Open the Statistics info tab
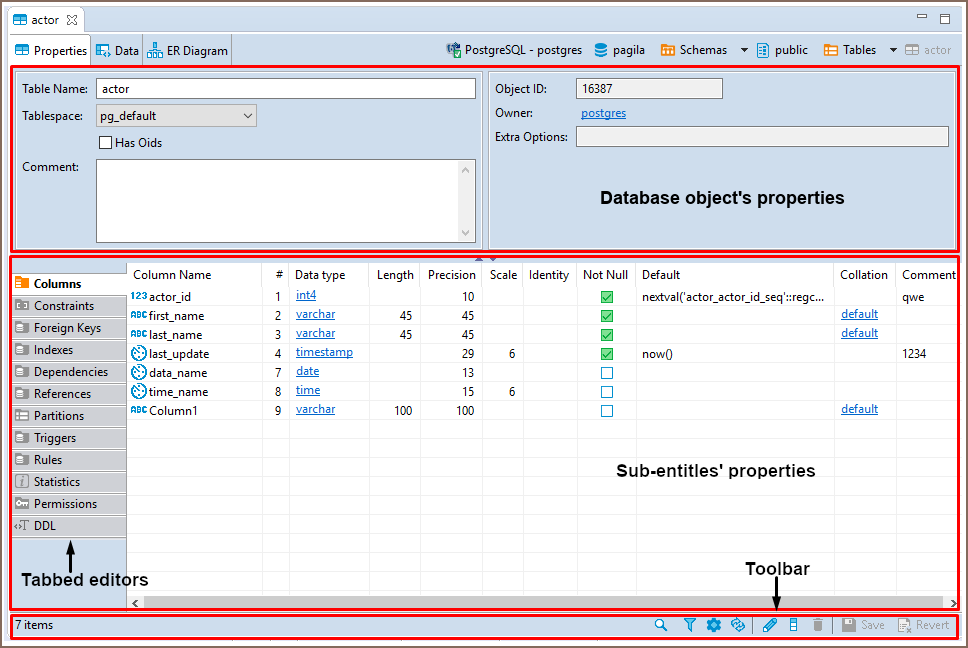The width and height of the screenshot is (968, 648). click(57, 482)
